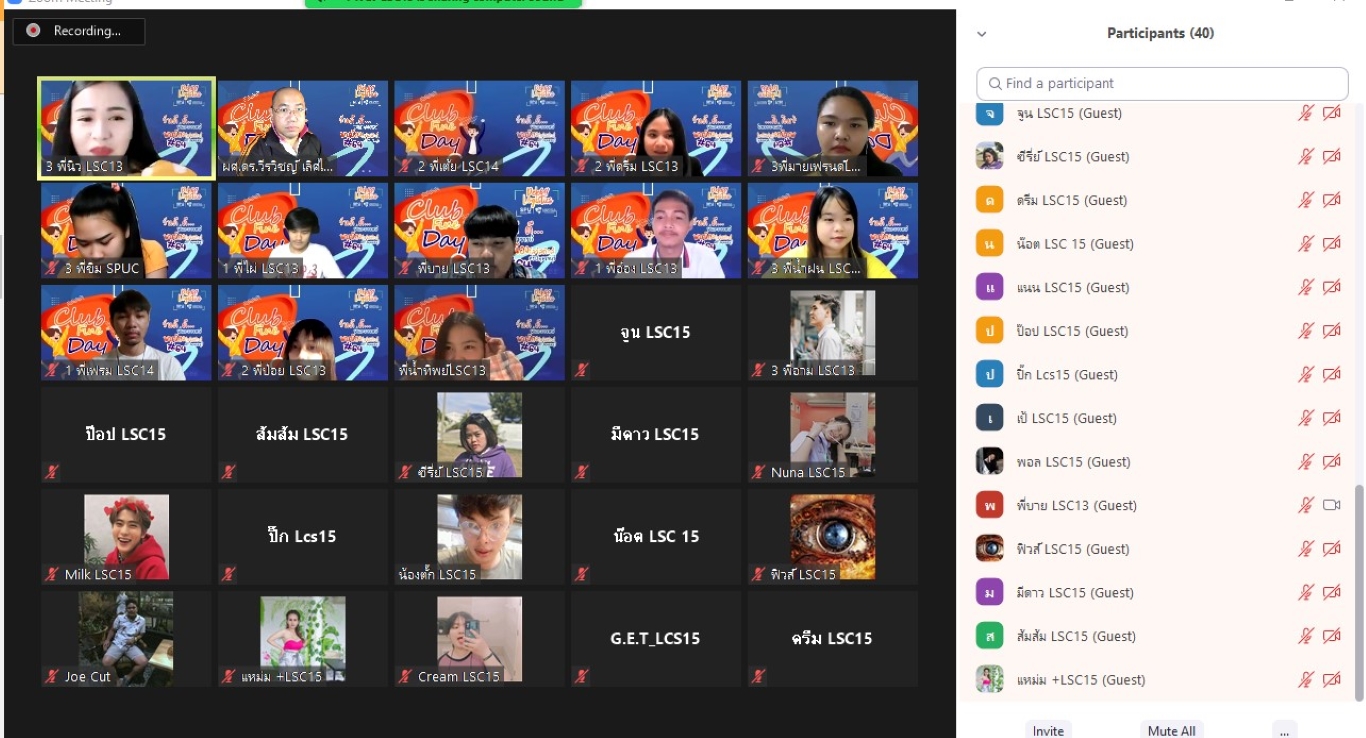Toggle video icon for แหม่ม +LSC15
This screenshot has width=1366, height=738.
(1331, 680)
